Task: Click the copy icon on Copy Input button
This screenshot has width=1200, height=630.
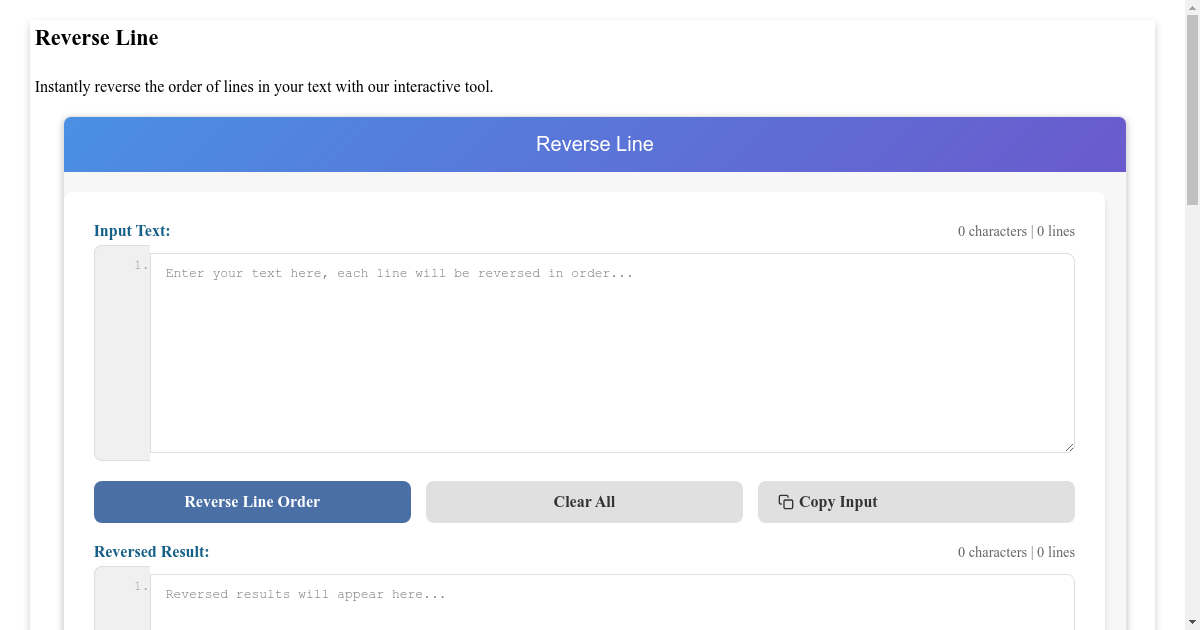Action: [x=784, y=501]
